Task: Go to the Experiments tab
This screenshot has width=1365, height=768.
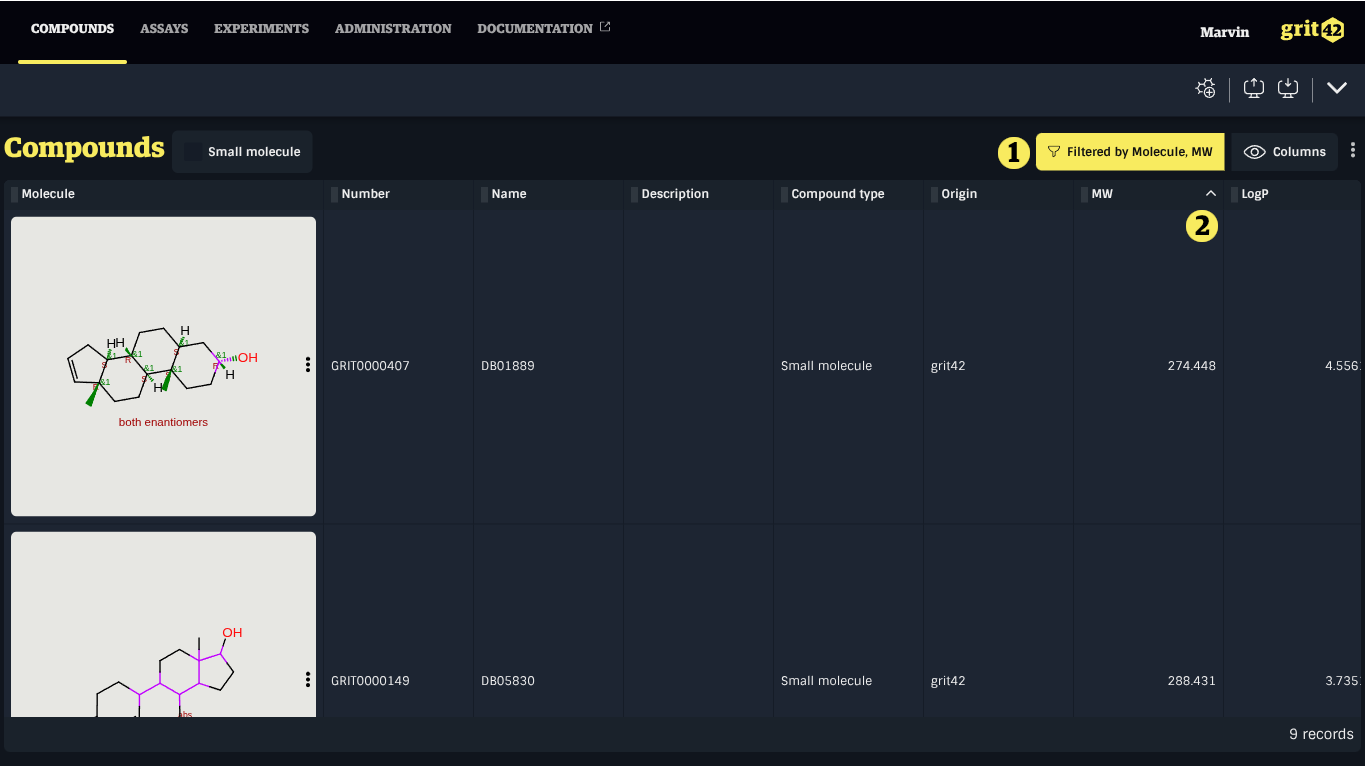Action: pos(261,29)
